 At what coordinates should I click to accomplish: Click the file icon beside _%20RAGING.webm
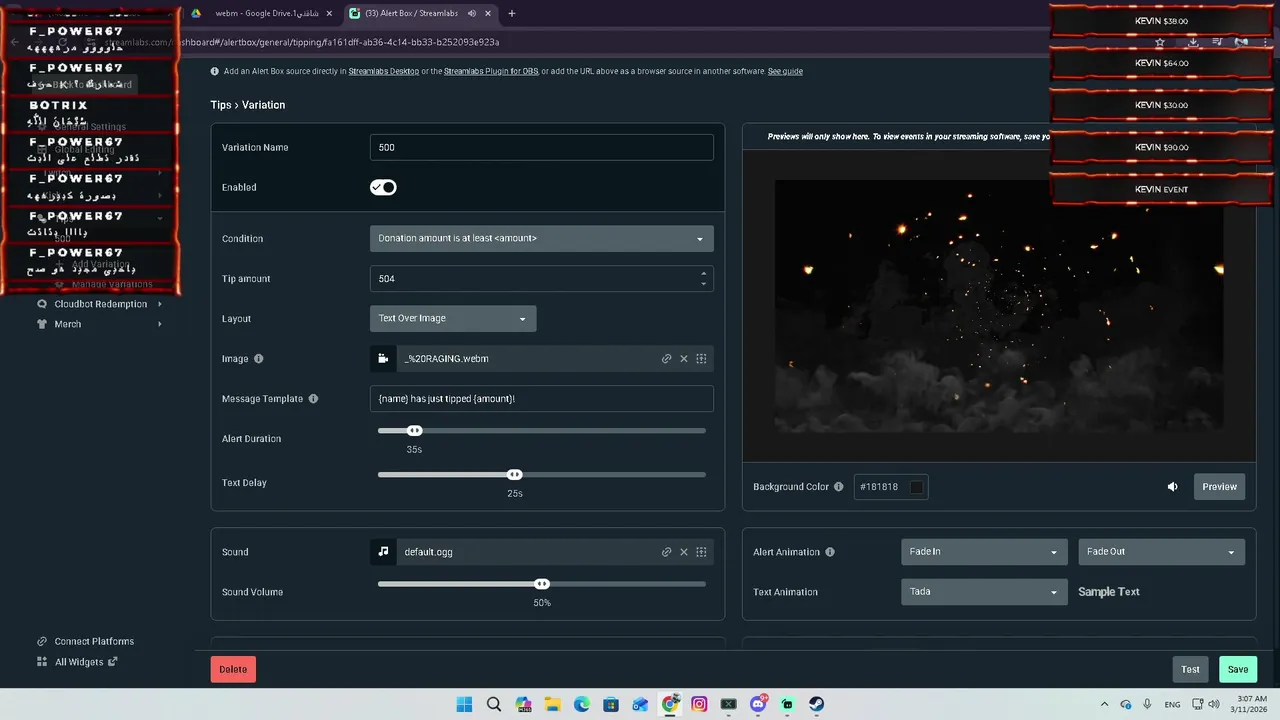tap(383, 359)
